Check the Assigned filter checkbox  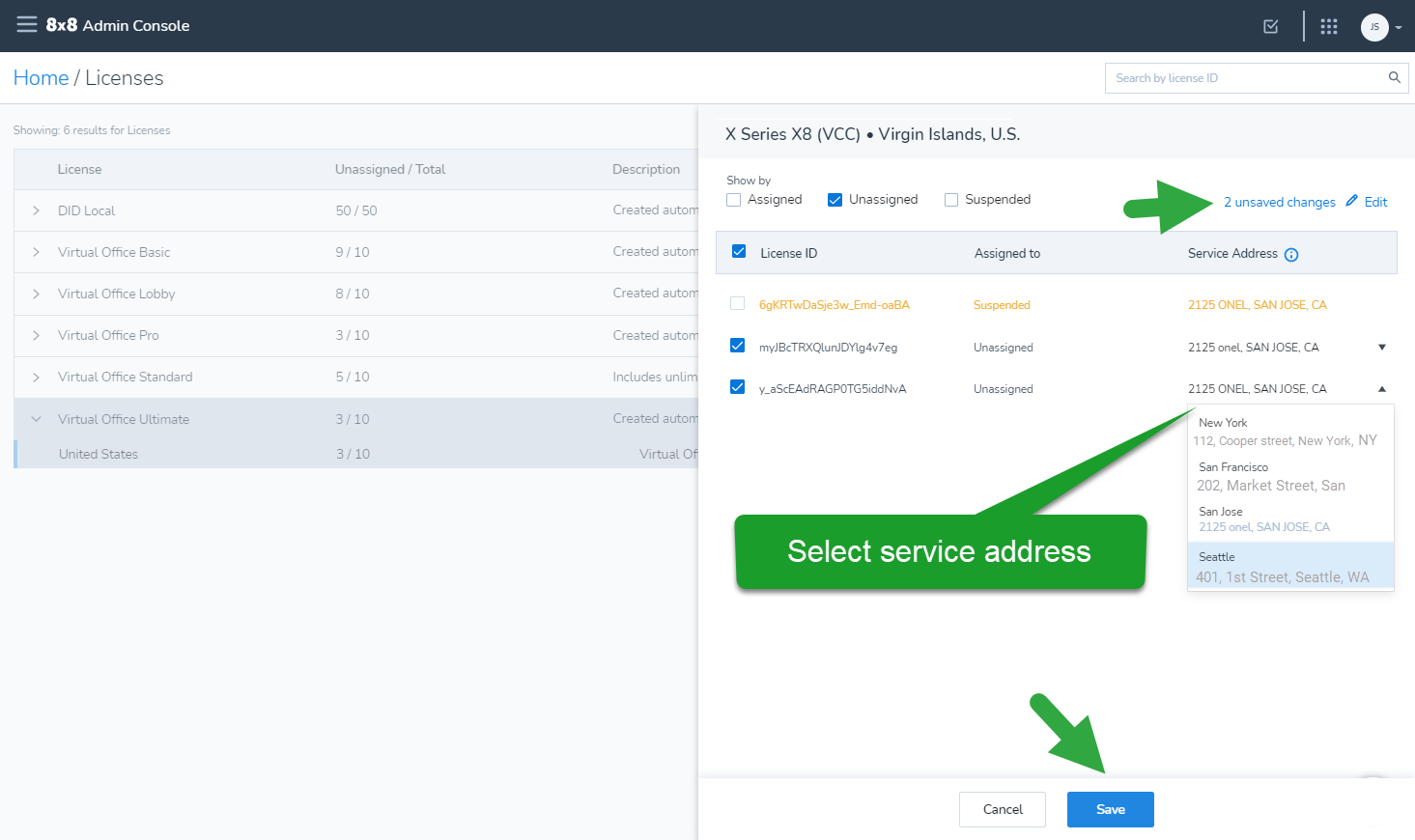click(x=734, y=200)
